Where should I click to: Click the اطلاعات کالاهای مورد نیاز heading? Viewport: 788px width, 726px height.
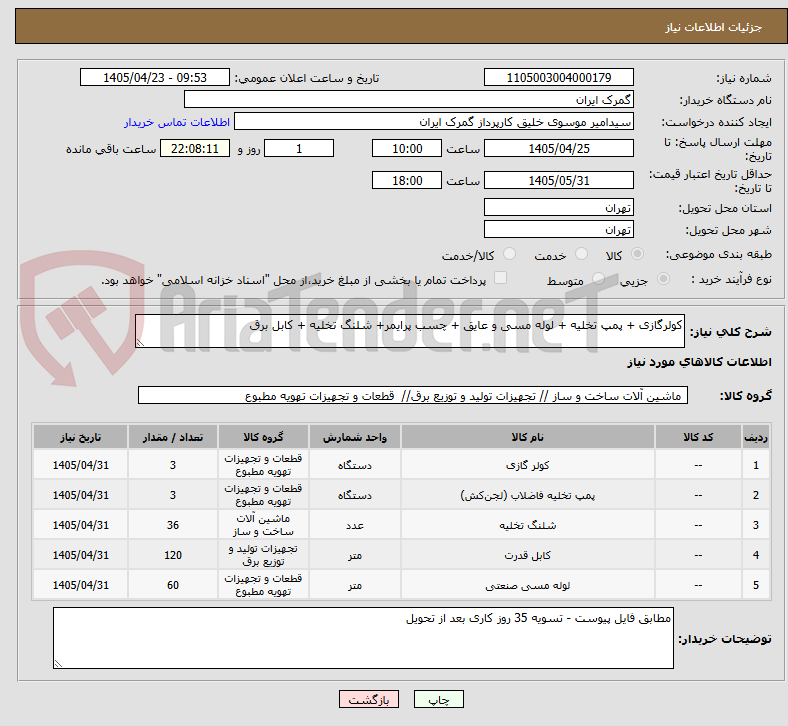click(699, 362)
